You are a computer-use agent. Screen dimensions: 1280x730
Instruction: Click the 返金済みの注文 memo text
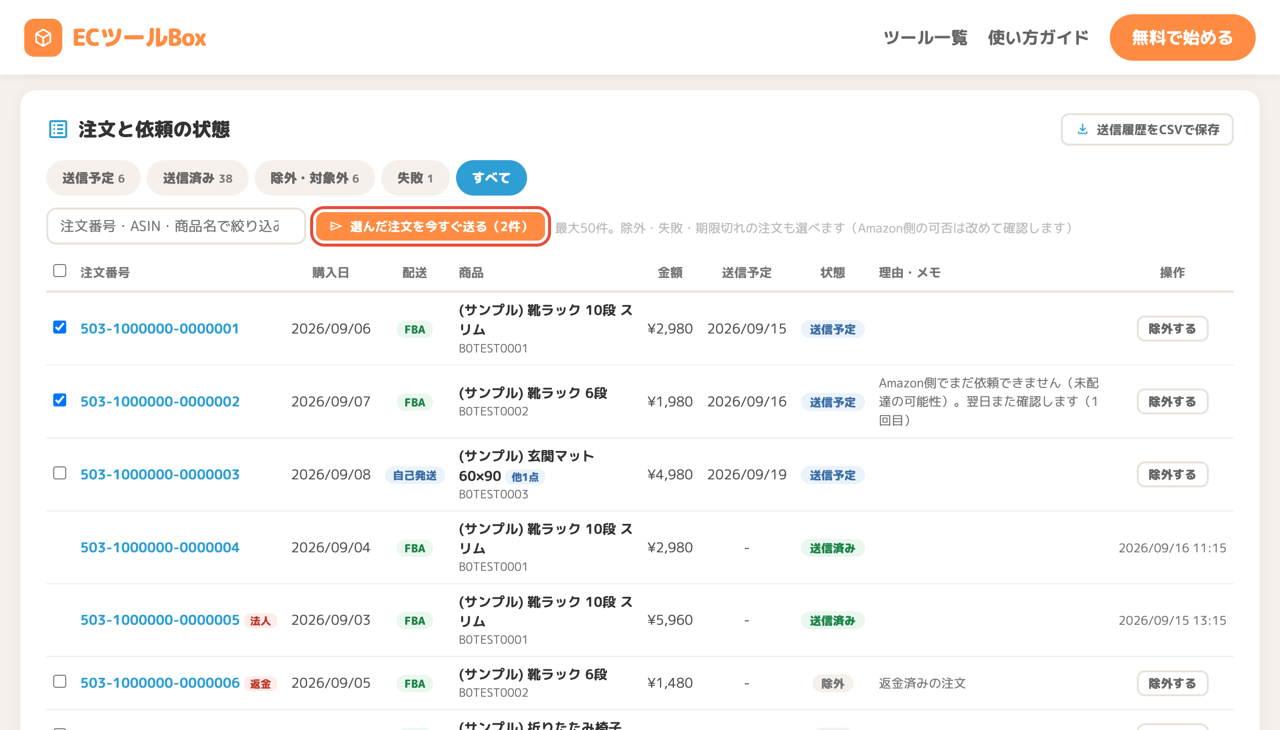[922, 683]
